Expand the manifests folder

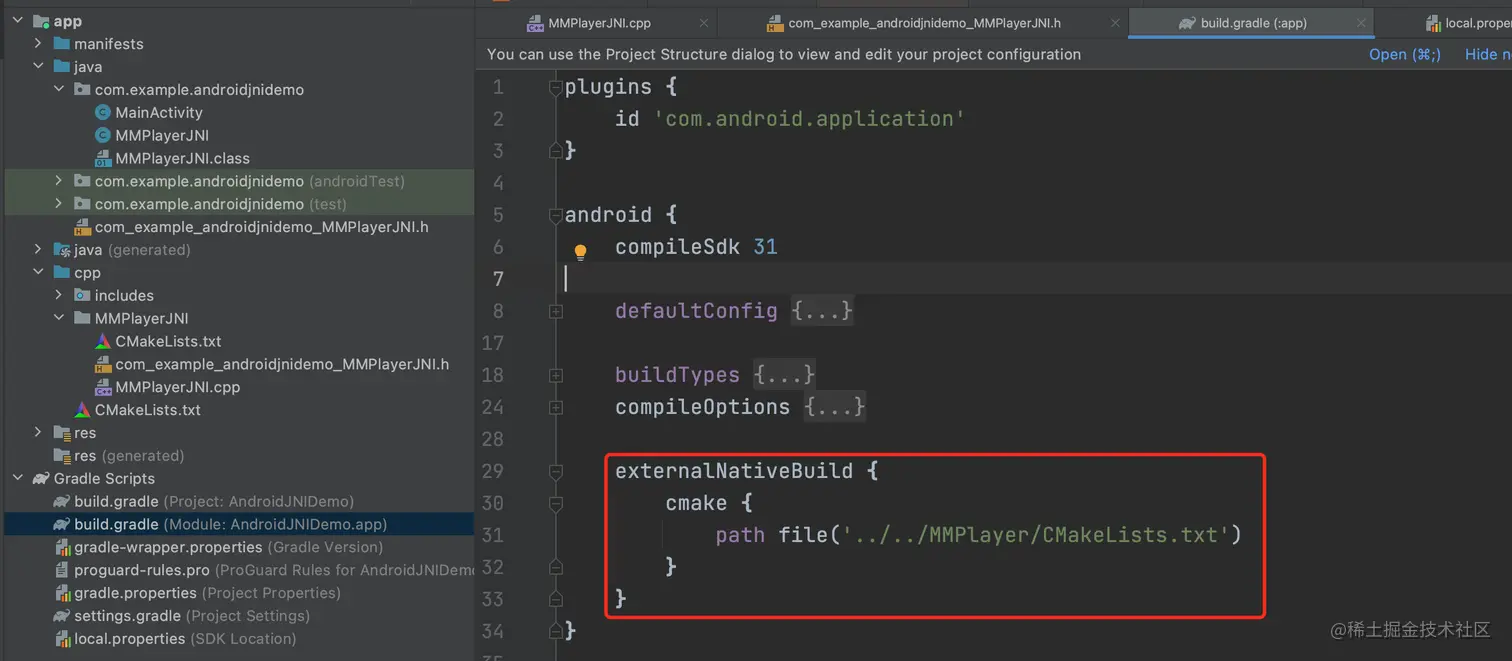click(38, 44)
